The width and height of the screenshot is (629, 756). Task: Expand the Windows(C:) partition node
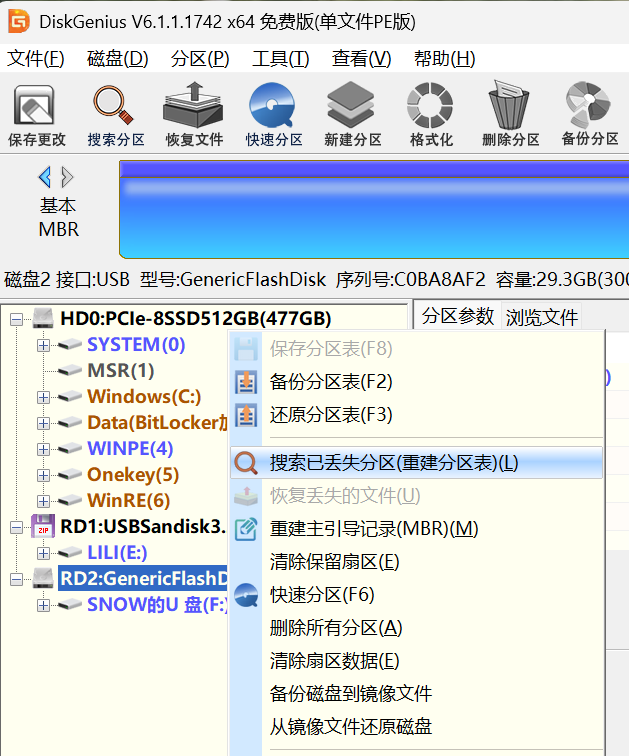coord(43,397)
